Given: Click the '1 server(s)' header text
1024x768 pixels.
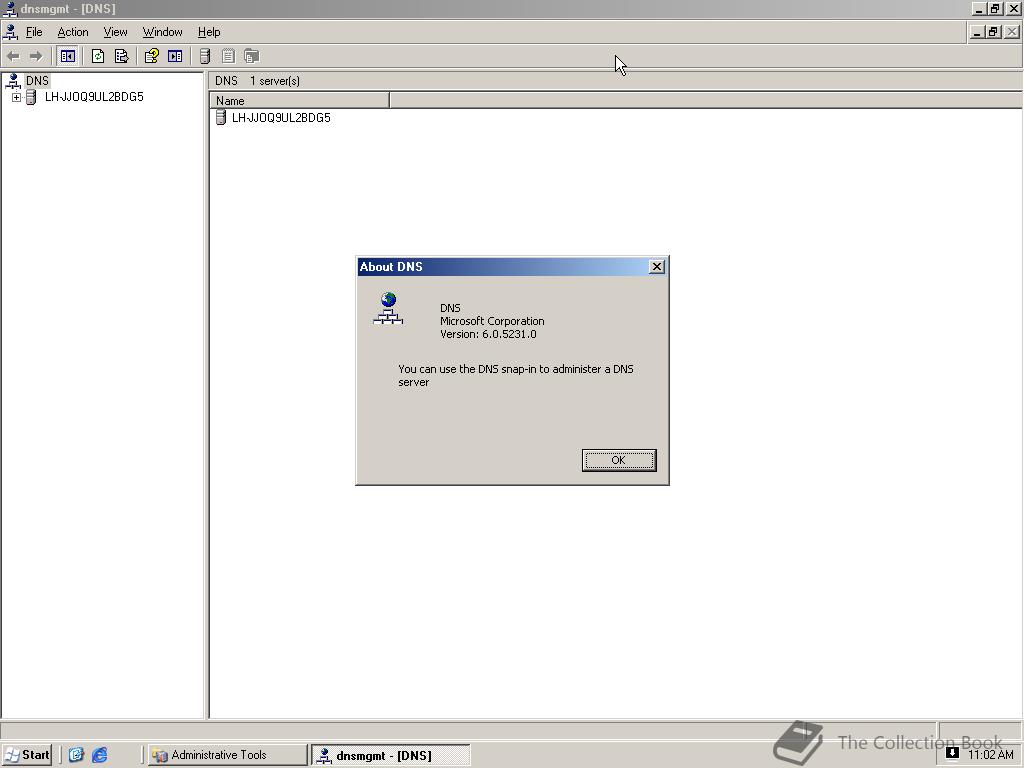Looking at the screenshot, I should [x=275, y=81].
